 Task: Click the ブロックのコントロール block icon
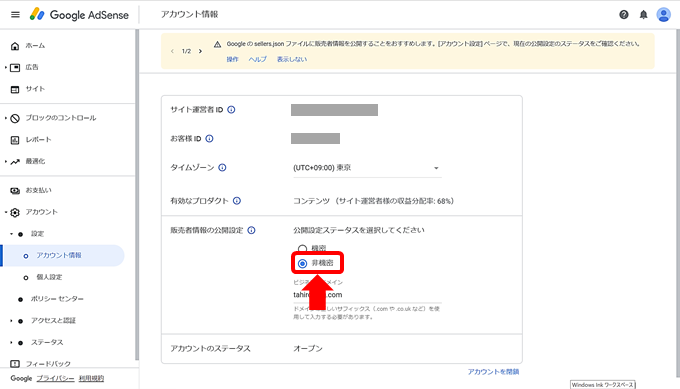[x=15, y=118]
